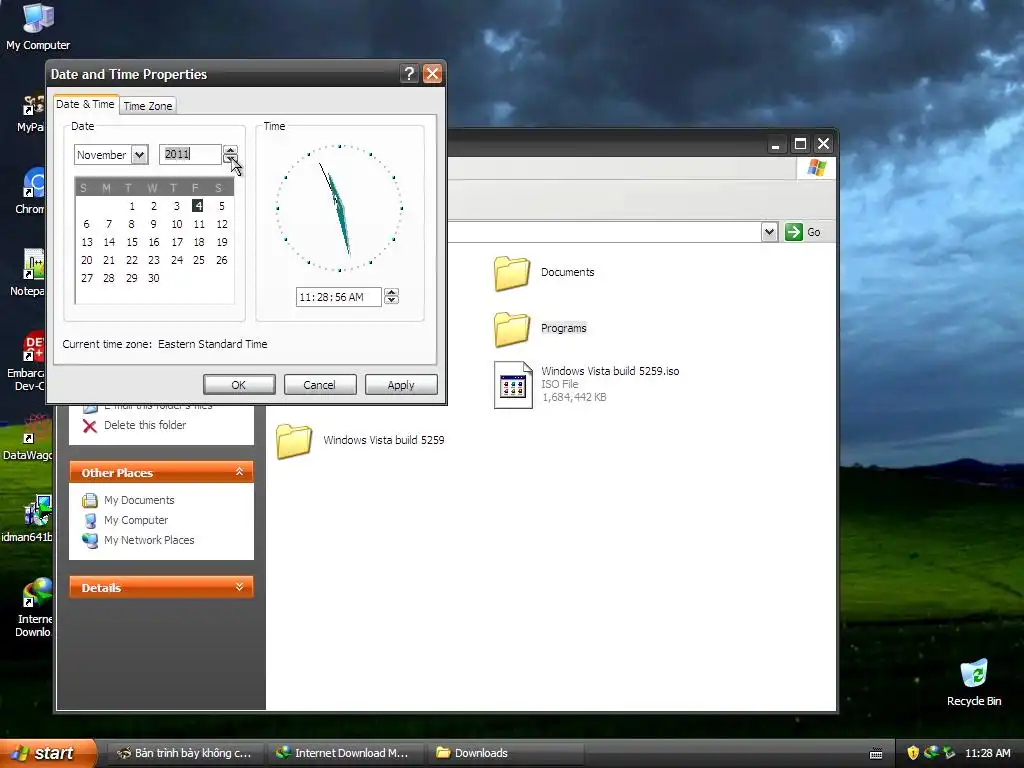Close the Date and Time Properties dialog

(x=432, y=74)
